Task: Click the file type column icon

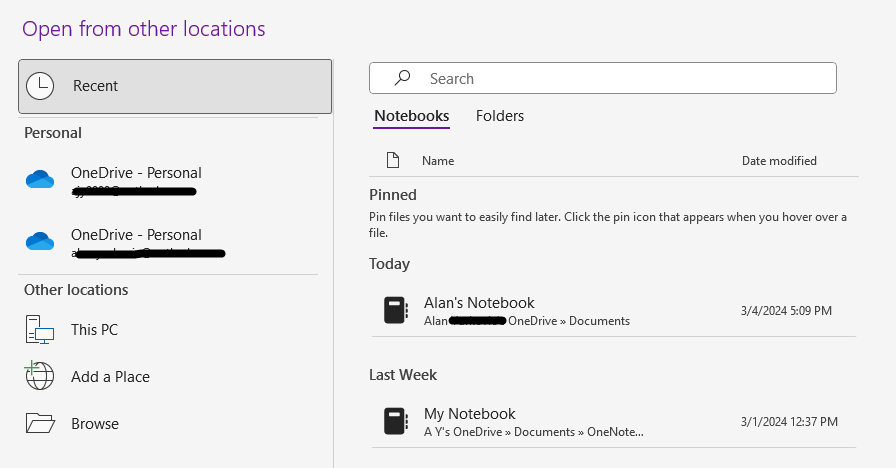Action: tap(393, 161)
